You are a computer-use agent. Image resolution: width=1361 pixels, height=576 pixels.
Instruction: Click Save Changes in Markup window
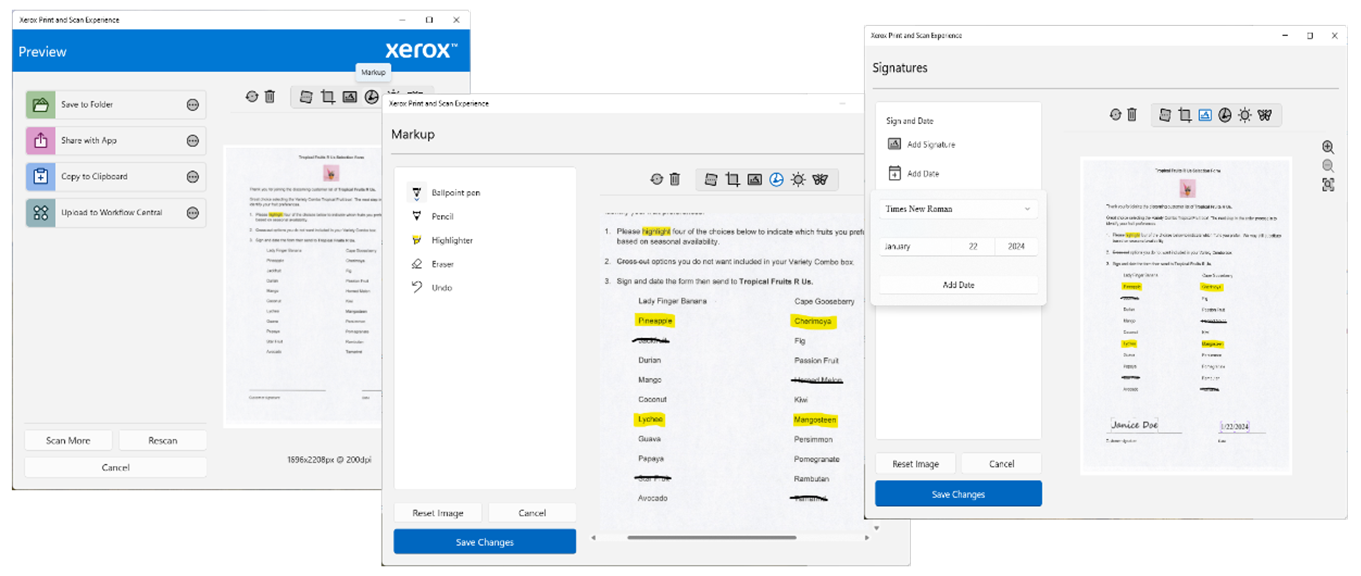(x=485, y=542)
